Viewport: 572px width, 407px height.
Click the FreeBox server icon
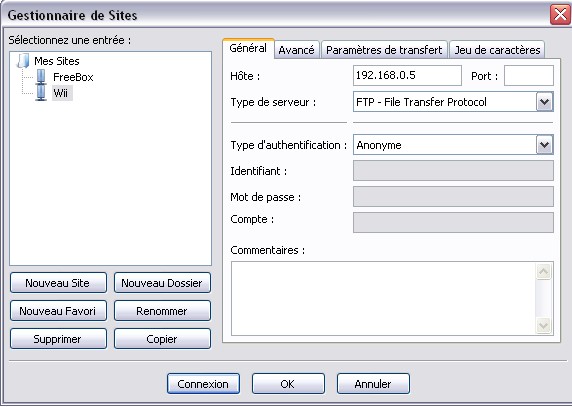41,77
